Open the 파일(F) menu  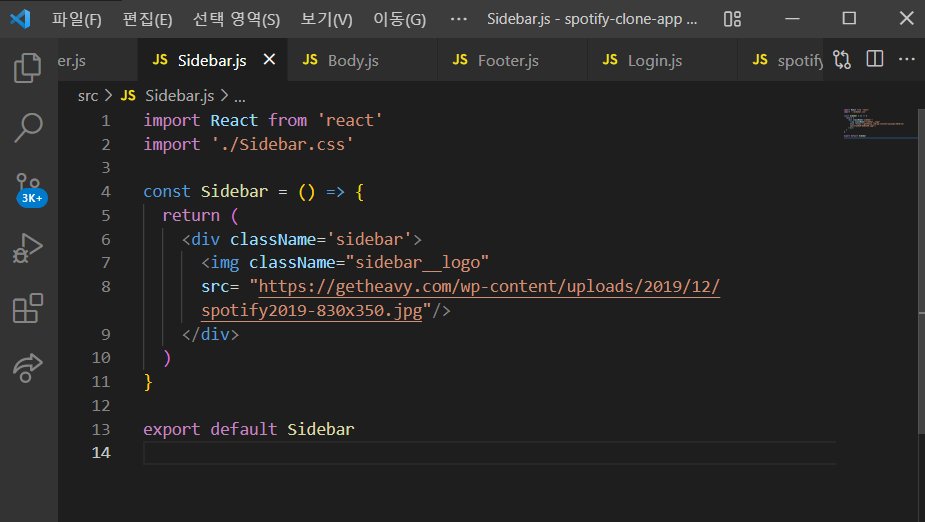point(77,19)
